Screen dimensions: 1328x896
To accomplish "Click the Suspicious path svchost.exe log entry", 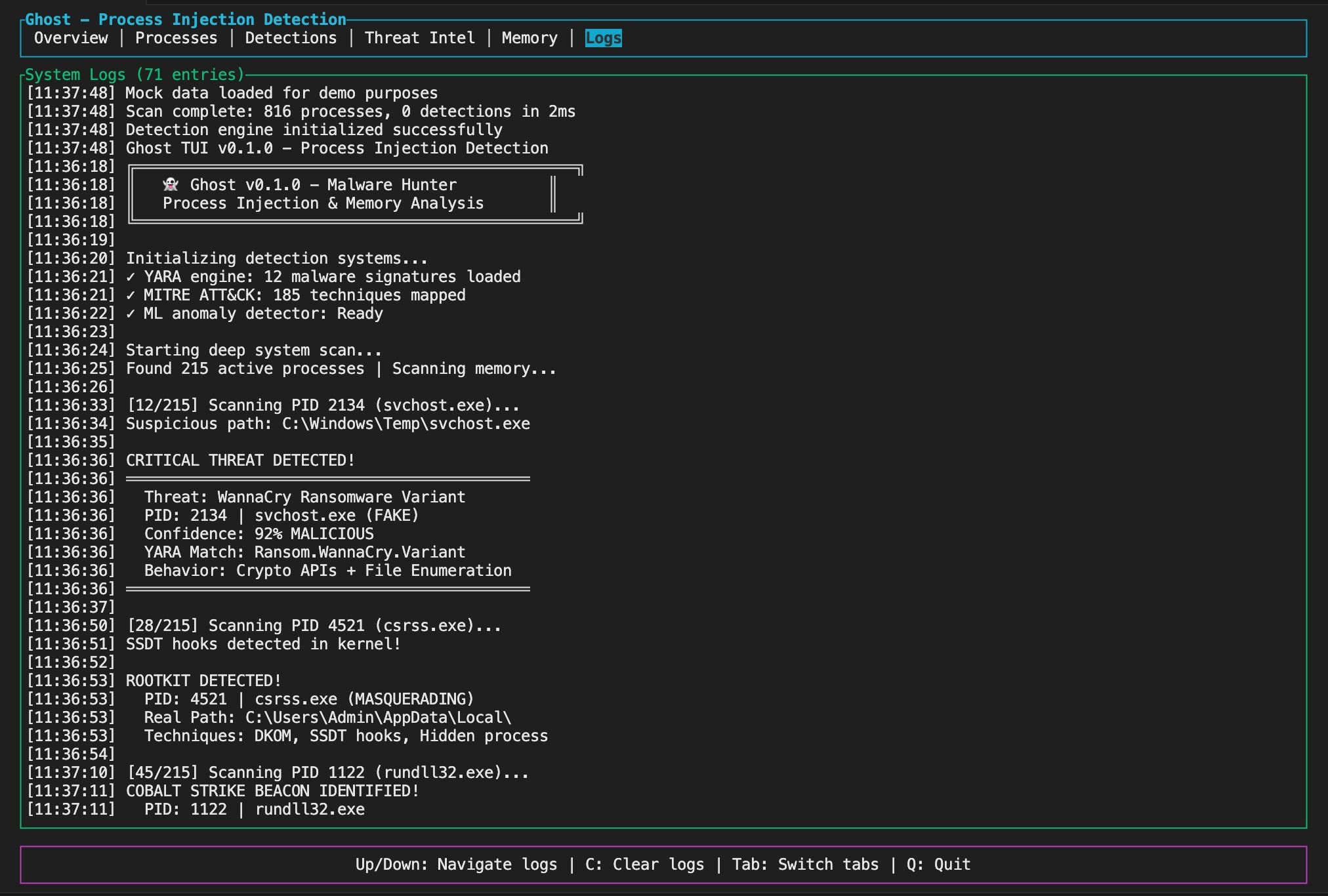I will click(327, 423).
